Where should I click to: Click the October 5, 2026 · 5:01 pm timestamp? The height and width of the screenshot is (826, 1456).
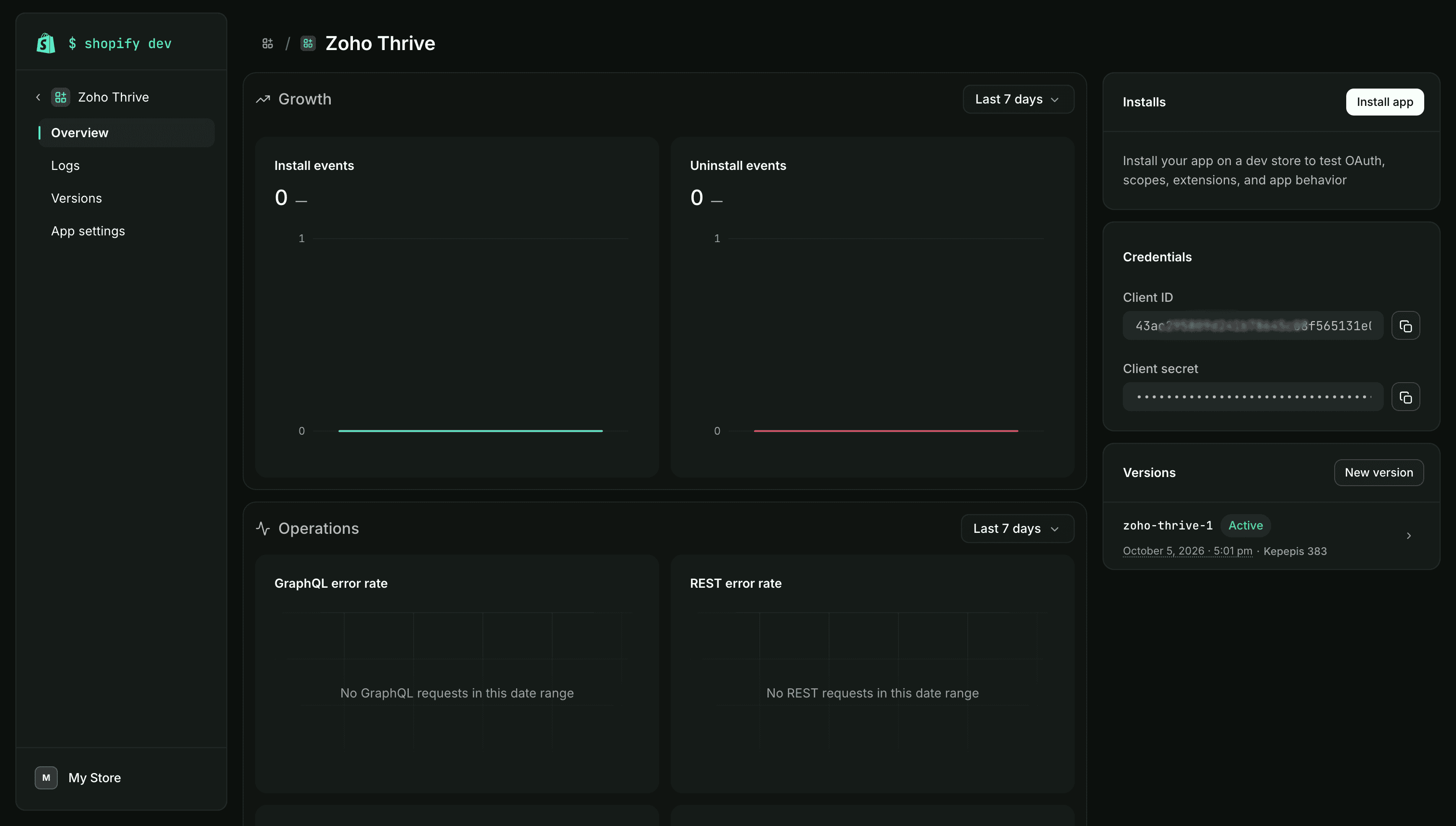(1187, 551)
